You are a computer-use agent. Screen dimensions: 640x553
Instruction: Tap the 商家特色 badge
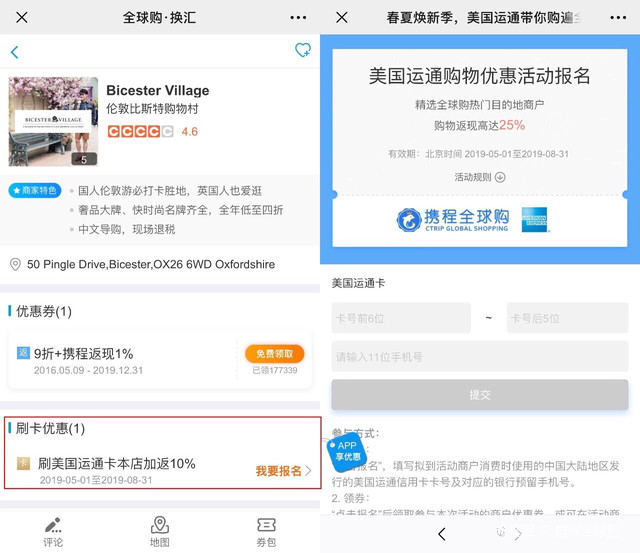point(35,191)
